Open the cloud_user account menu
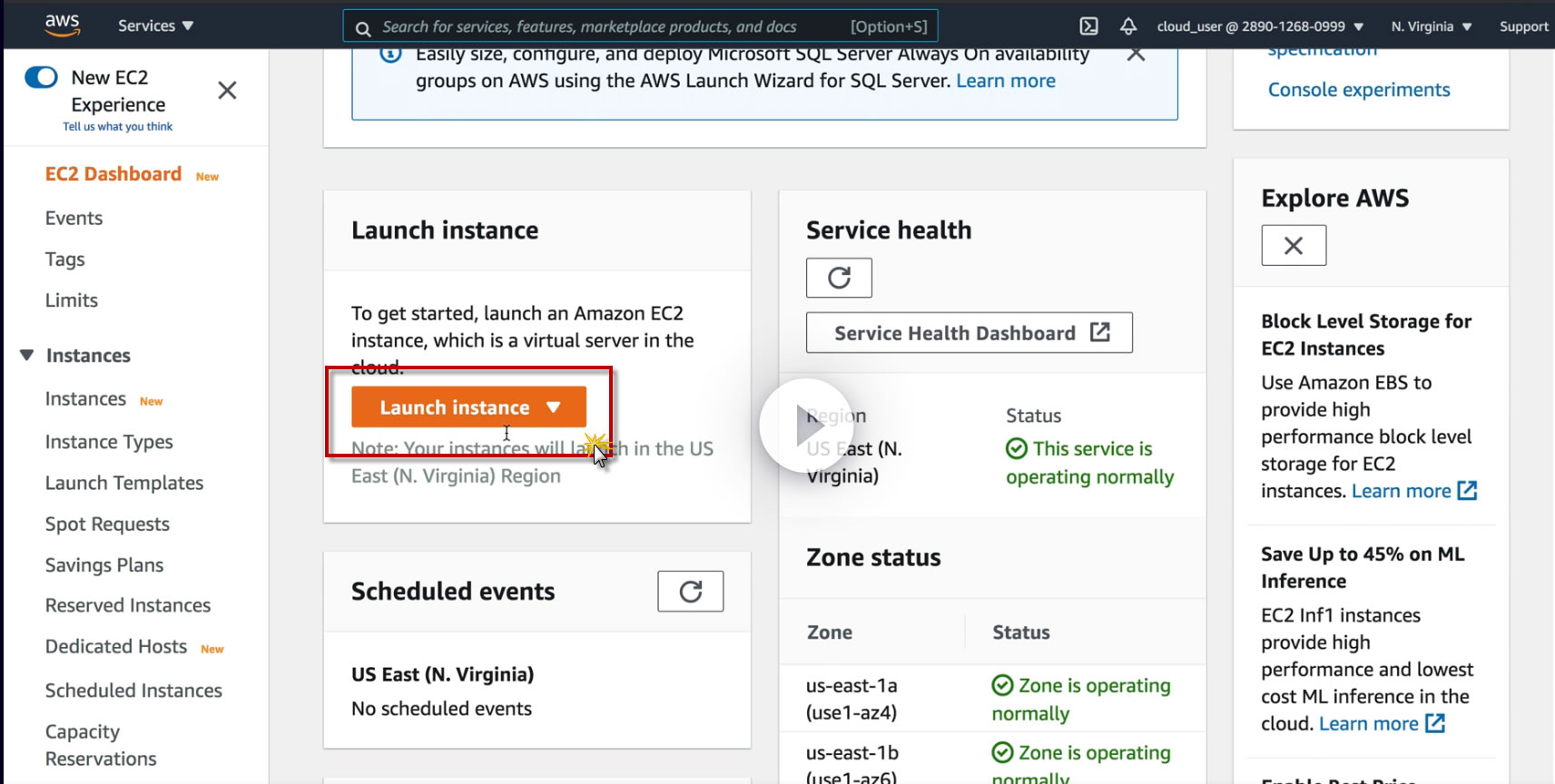Image resolution: width=1555 pixels, height=784 pixels. click(x=1260, y=26)
